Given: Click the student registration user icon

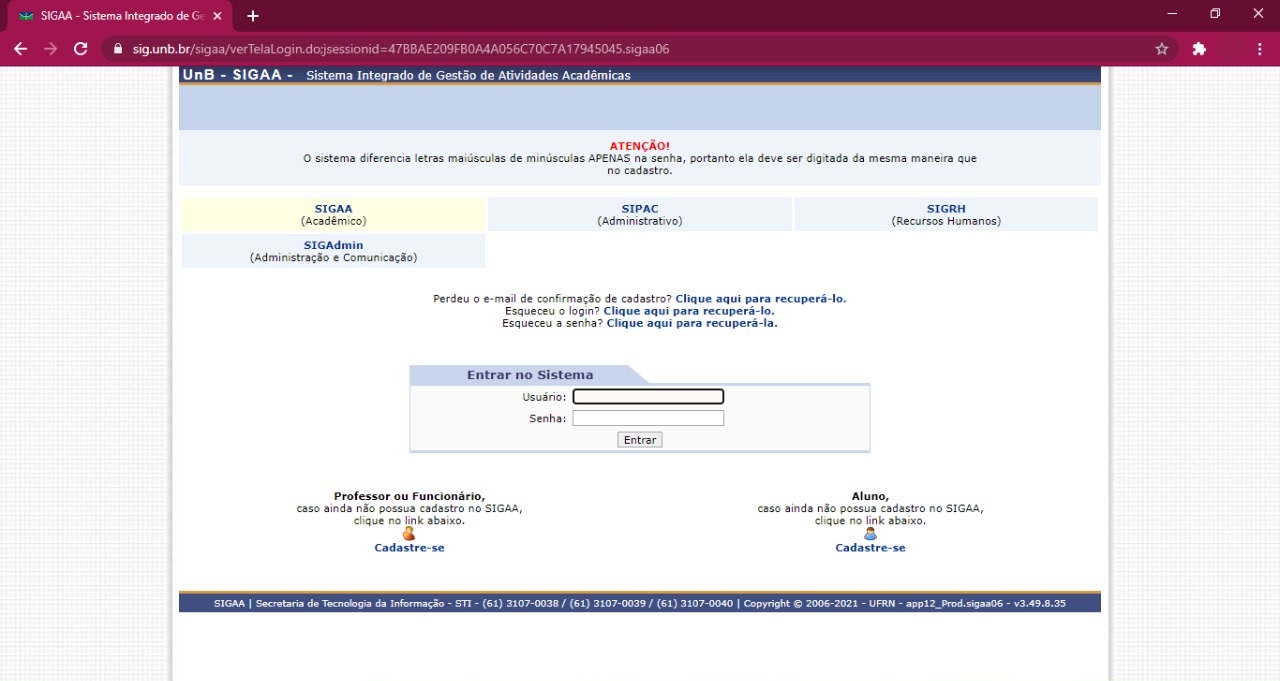Looking at the screenshot, I should [x=870, y=534].
